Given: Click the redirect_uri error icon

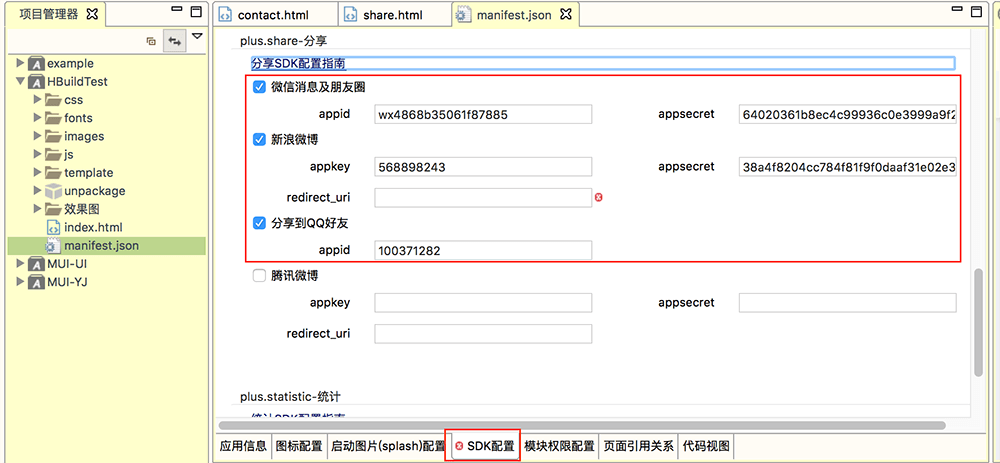Looking at the screenshot, I should click(598, 198).
